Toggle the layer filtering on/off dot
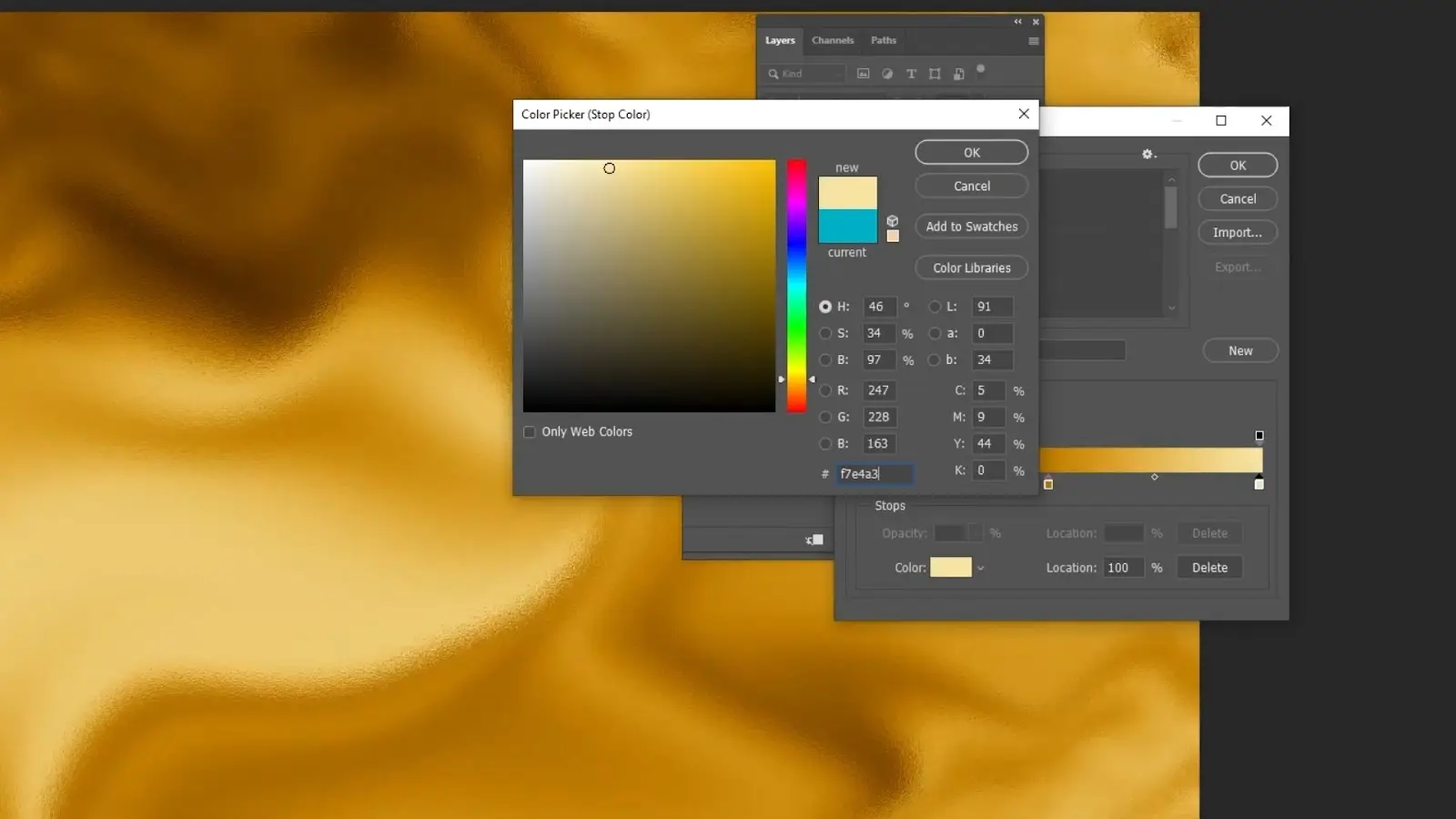This screenshot has height=819, width=1456. point(981,69)
